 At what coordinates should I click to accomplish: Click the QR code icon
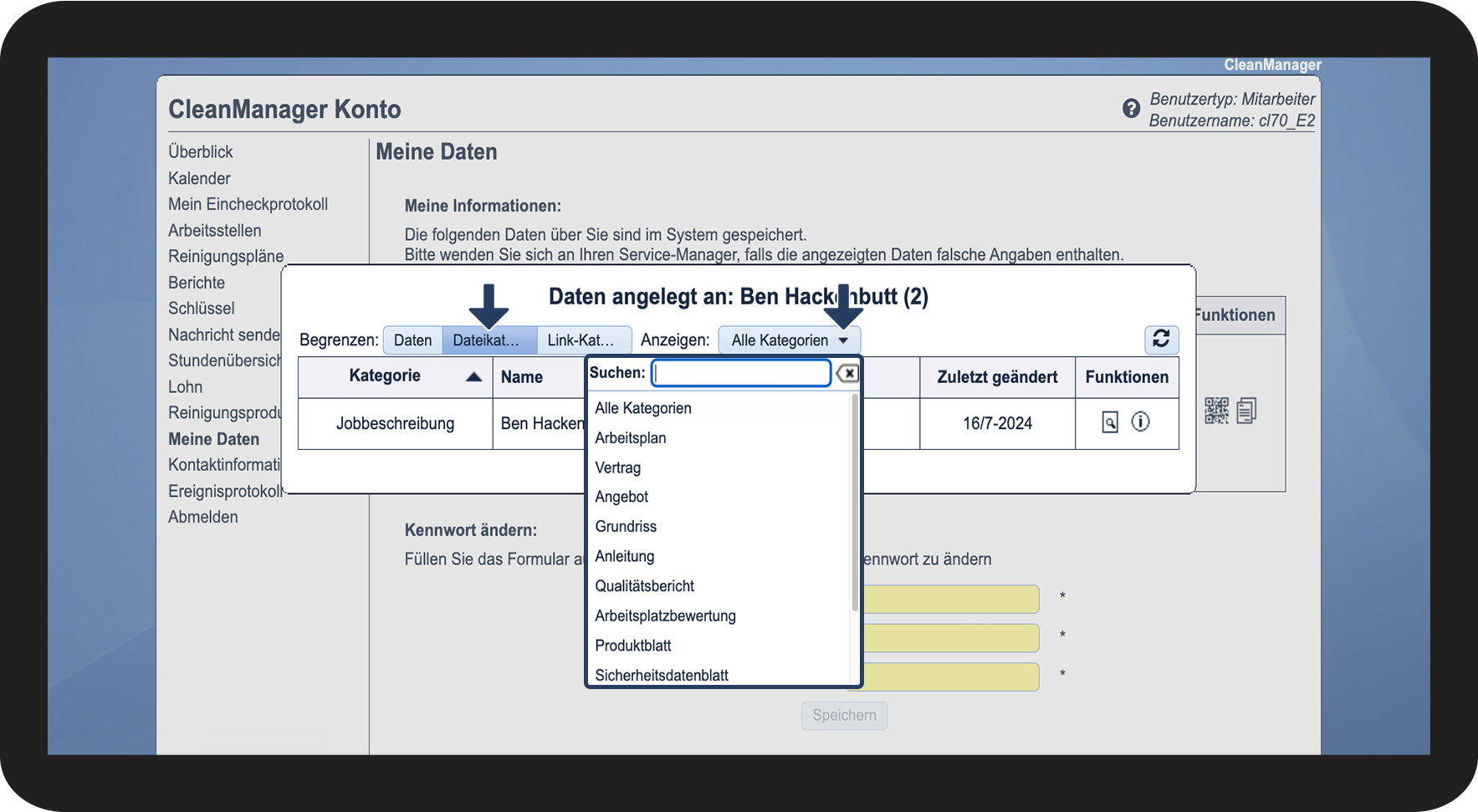[x=1216, y=411]
